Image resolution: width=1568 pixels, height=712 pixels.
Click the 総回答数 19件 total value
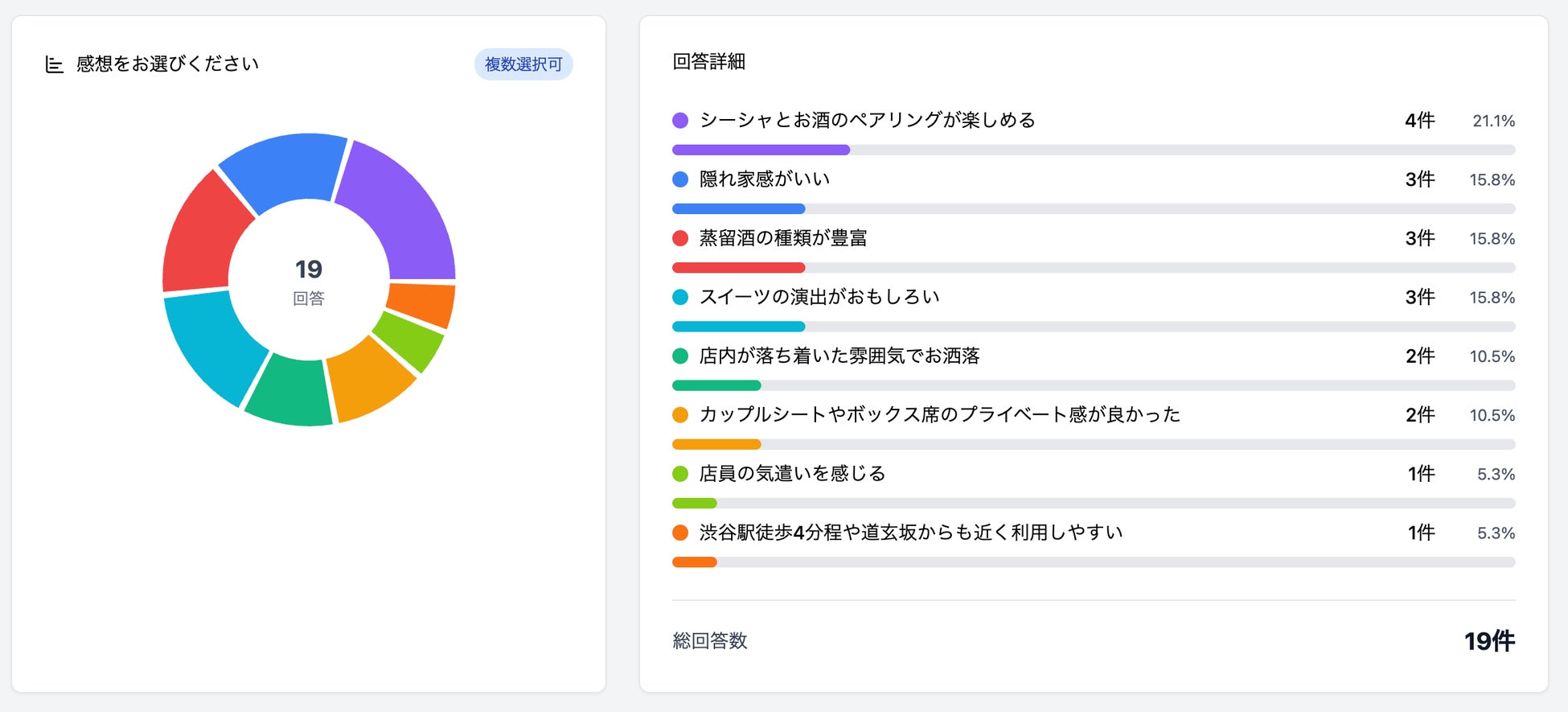coord(1489,641)
